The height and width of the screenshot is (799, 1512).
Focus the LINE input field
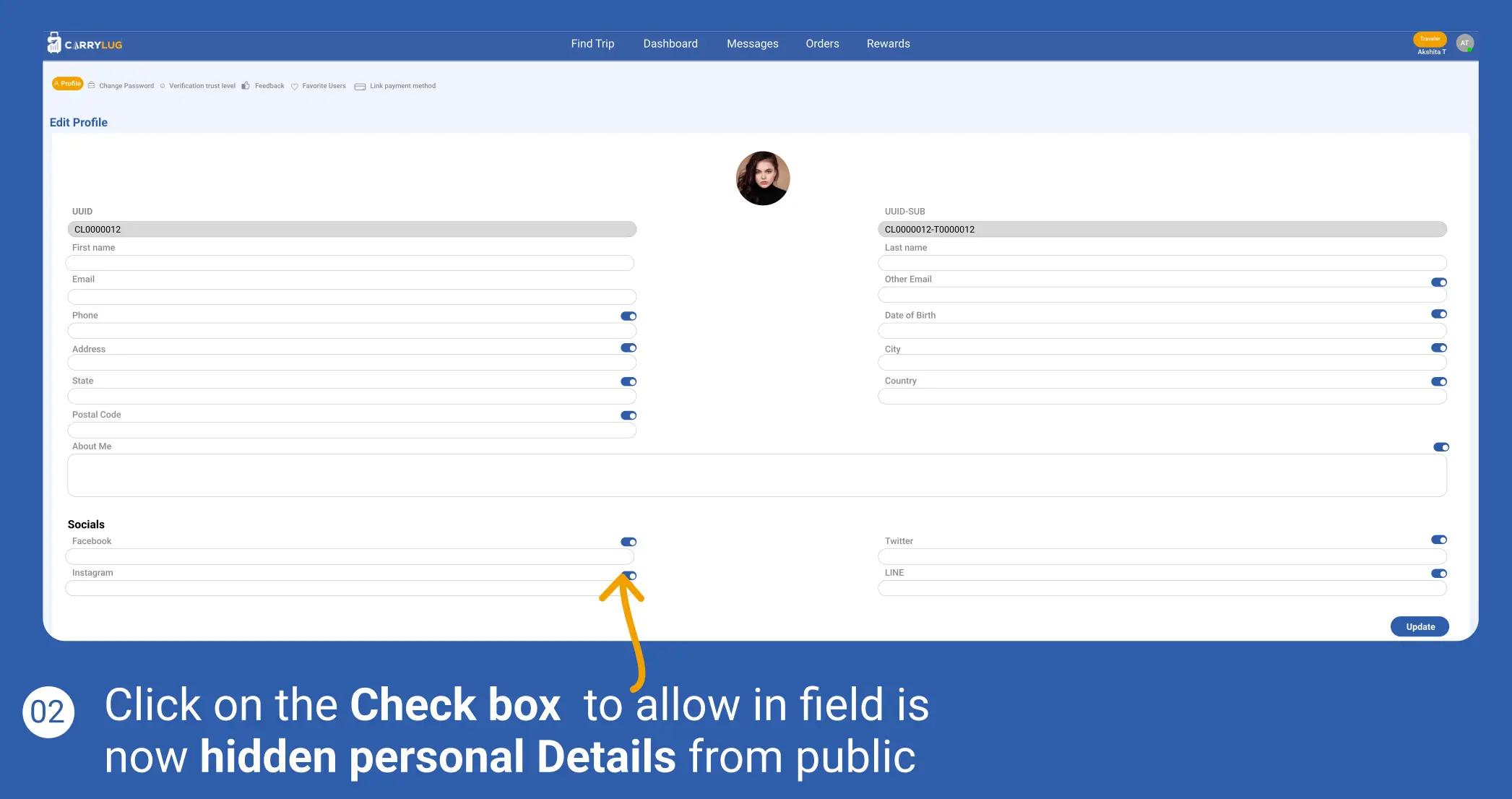tap(1162, 589)
